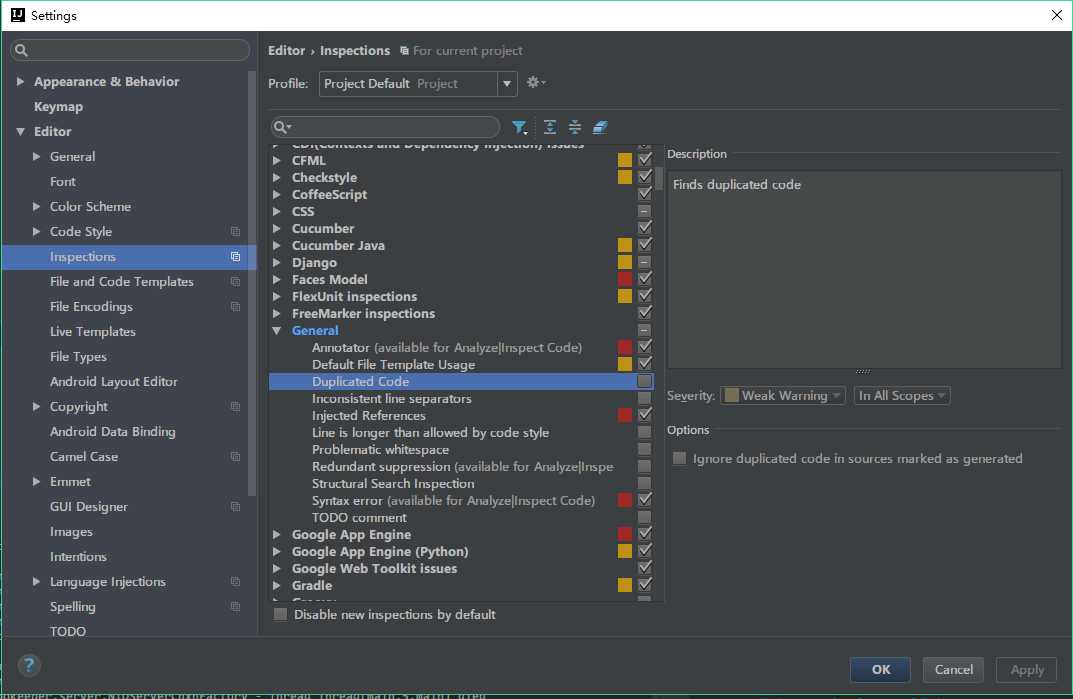This screenshot has height=699, width=1073.
Task: Expand Appearance & Behavior settings
Action: pyautogui.click(x=20, y=81)
